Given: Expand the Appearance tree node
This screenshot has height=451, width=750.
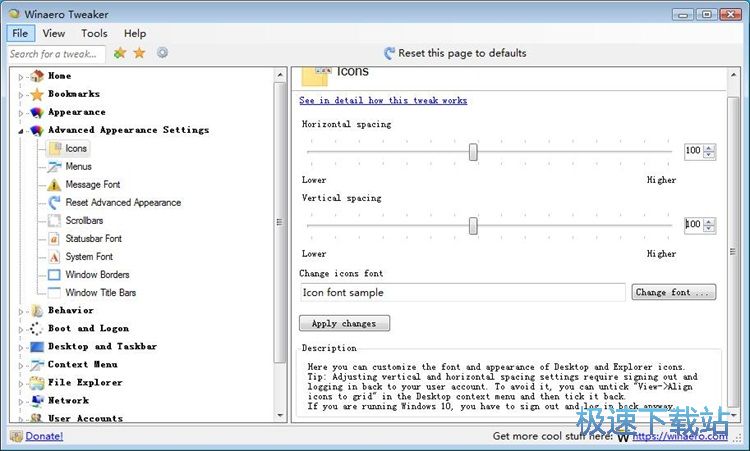Looking at the screenshot, I should [x=21, y=113].
